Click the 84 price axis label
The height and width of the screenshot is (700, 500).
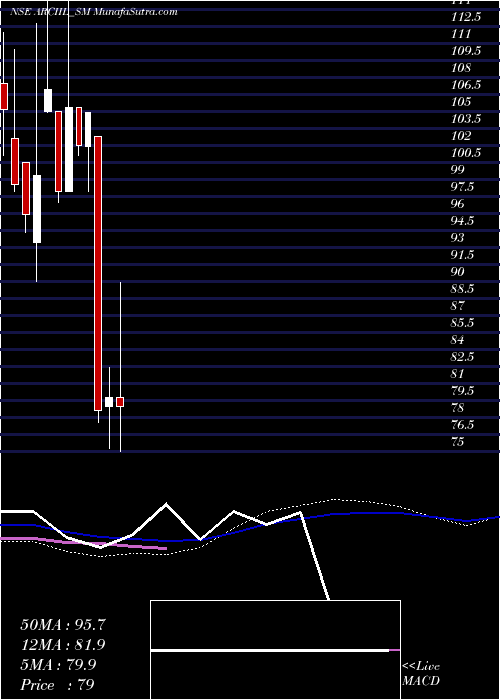[458, 340]
